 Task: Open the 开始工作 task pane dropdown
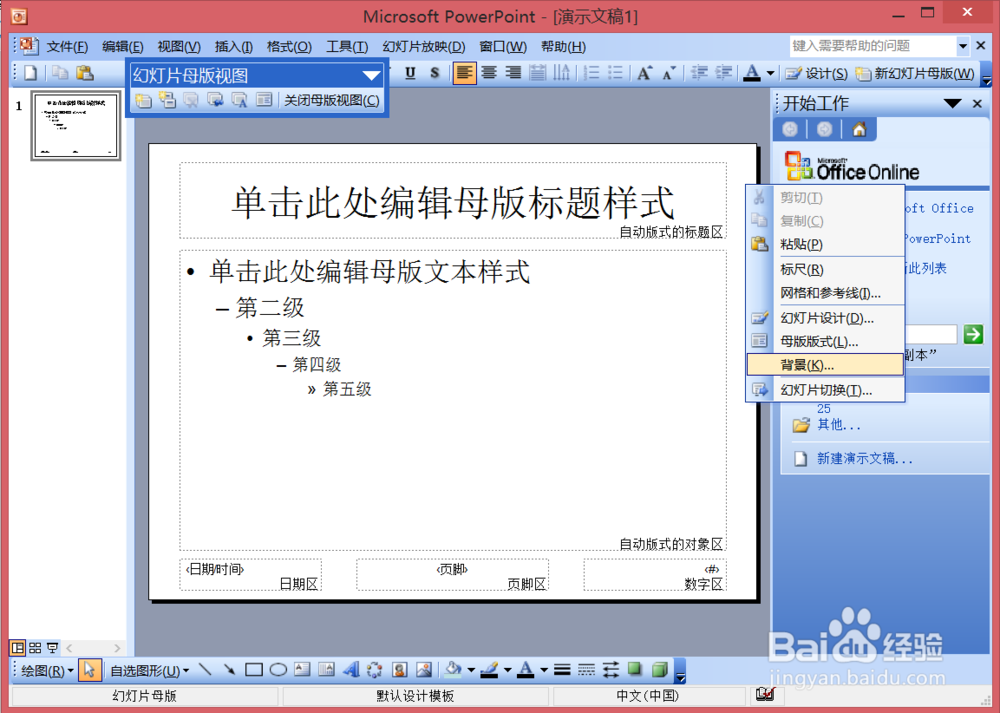(952, 103)
